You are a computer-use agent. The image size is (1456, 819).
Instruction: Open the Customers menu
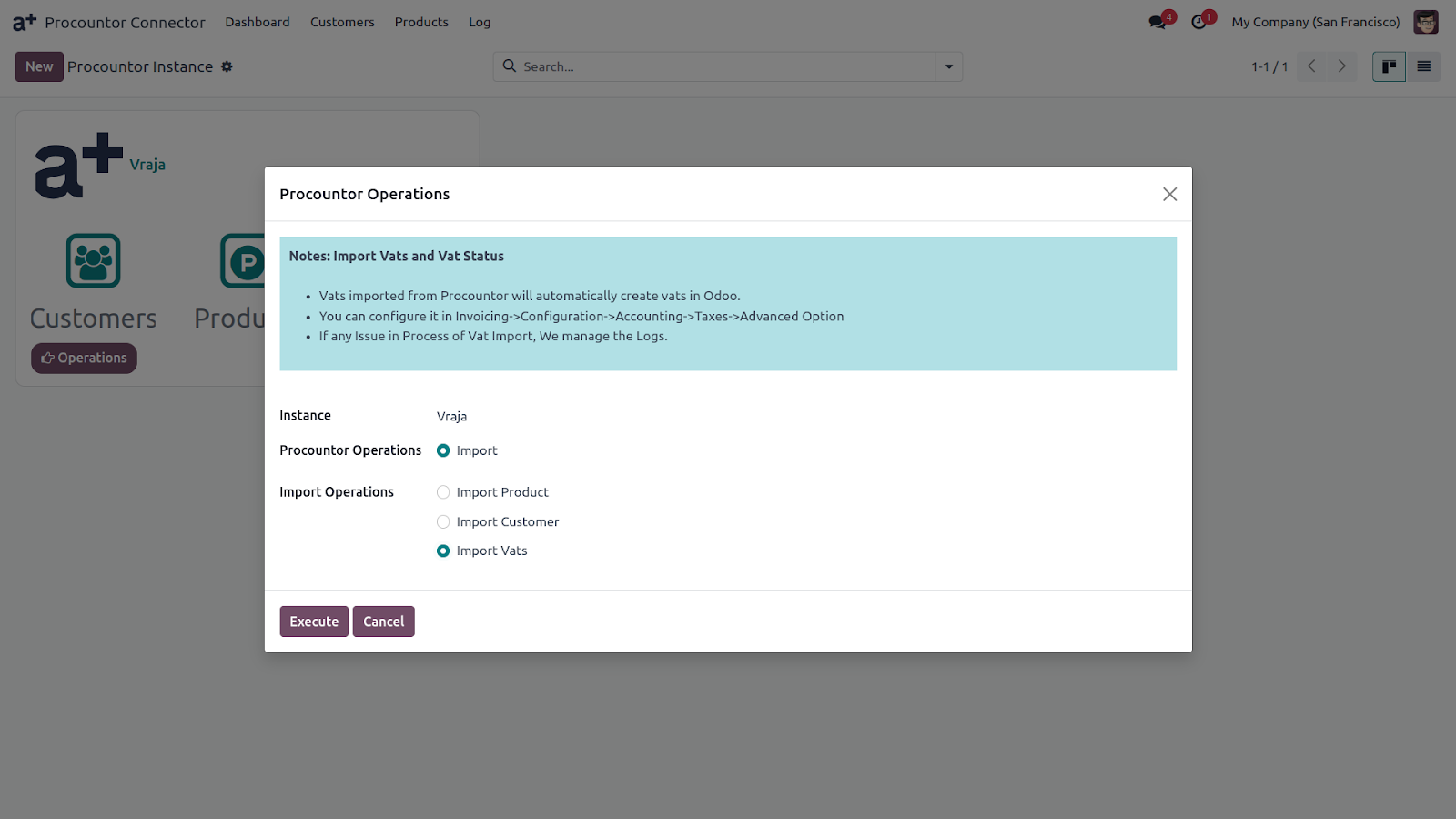pos(342,22)
